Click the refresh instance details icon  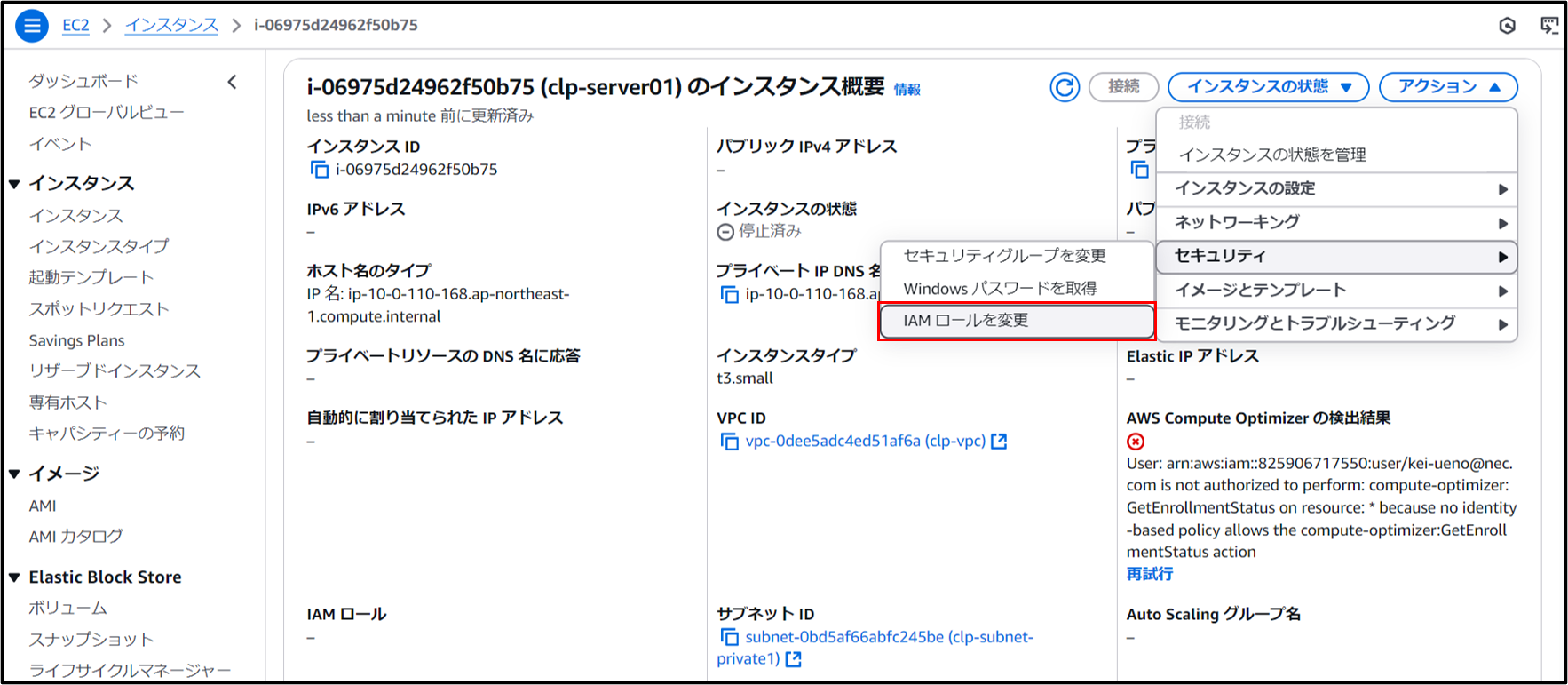pos(1065,87)
